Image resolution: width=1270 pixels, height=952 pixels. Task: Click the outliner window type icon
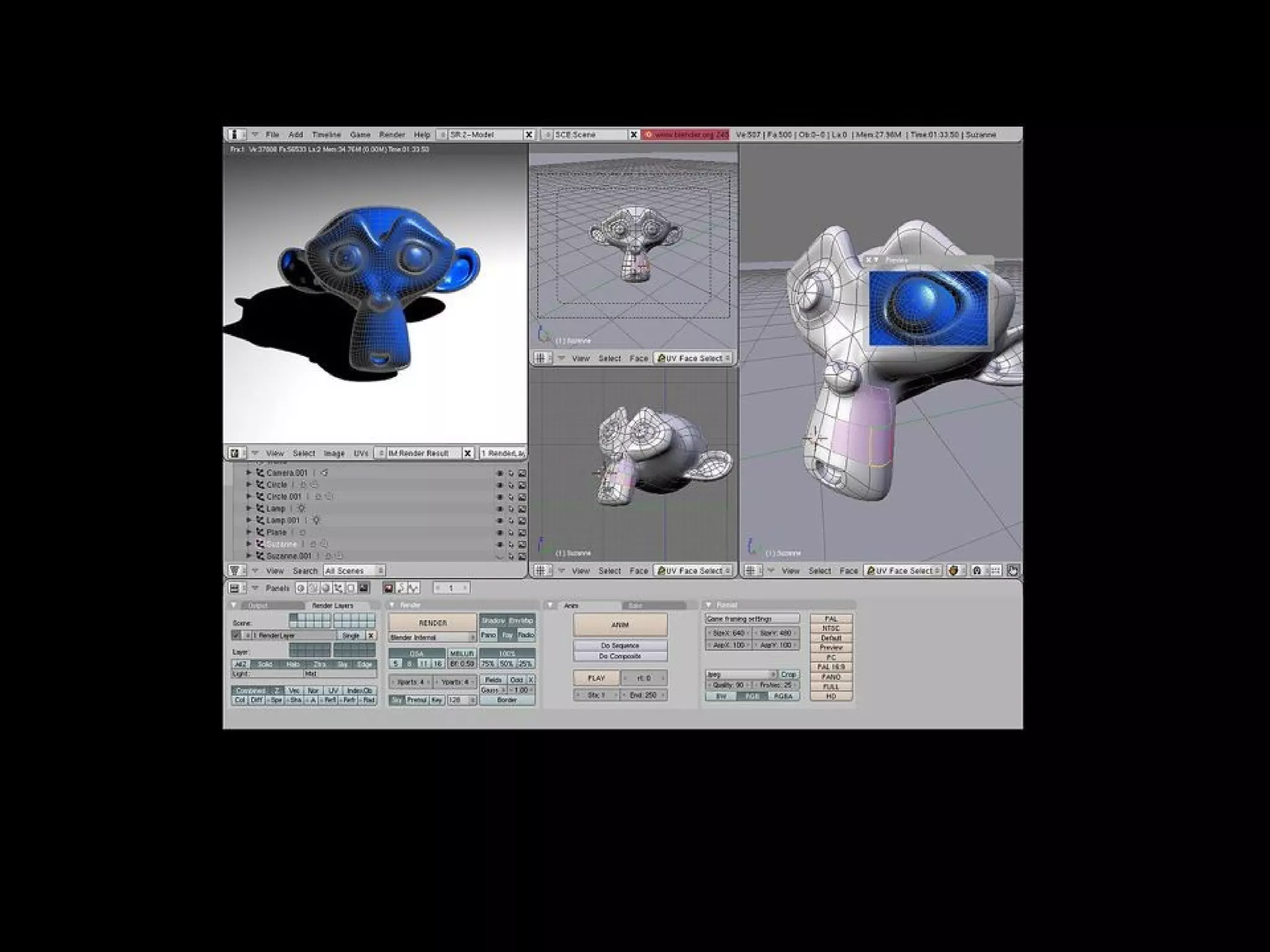234,570
